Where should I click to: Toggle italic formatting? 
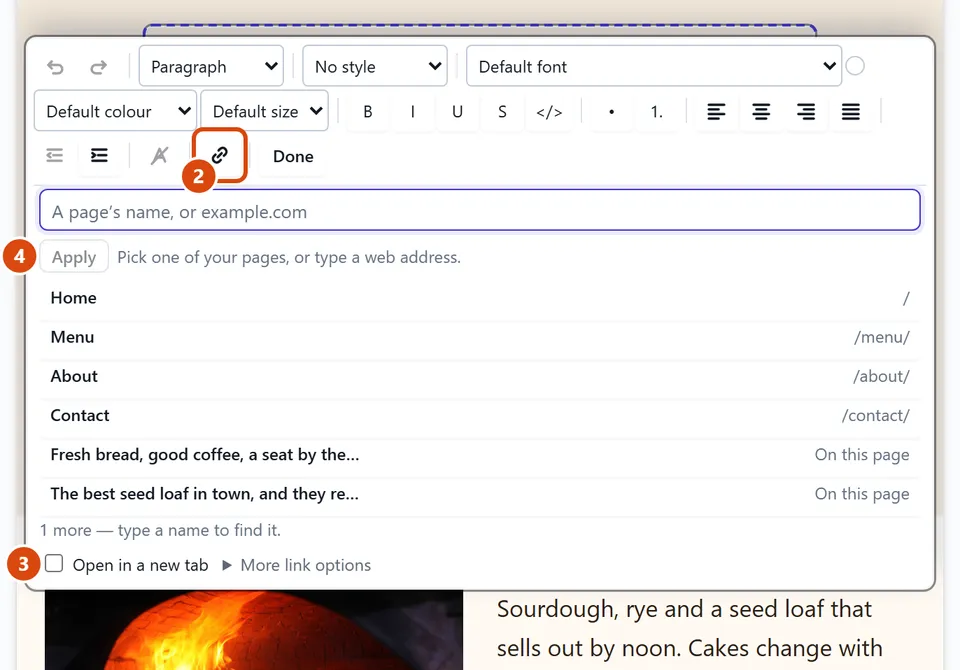(413, 111)
